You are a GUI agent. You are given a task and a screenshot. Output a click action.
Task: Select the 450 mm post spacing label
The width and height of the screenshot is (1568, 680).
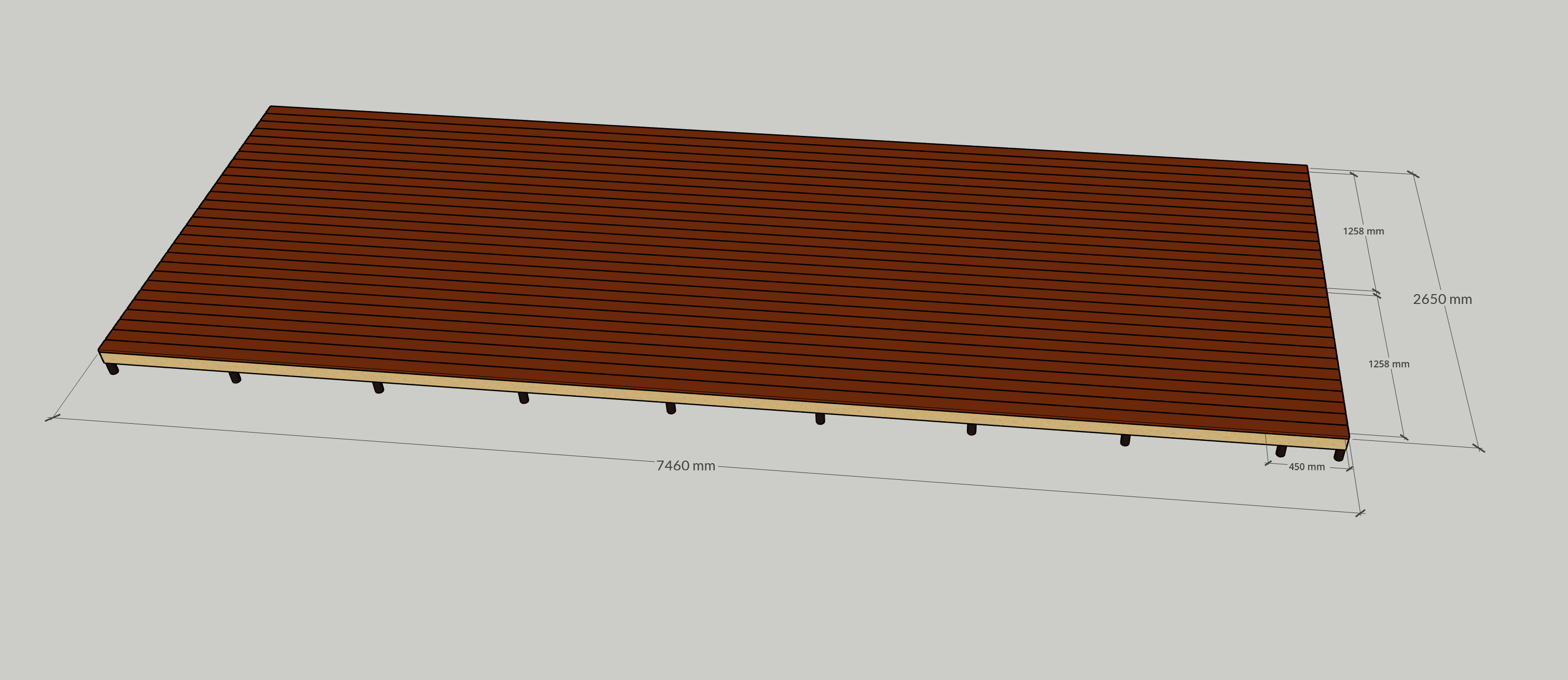[1306, 467]
